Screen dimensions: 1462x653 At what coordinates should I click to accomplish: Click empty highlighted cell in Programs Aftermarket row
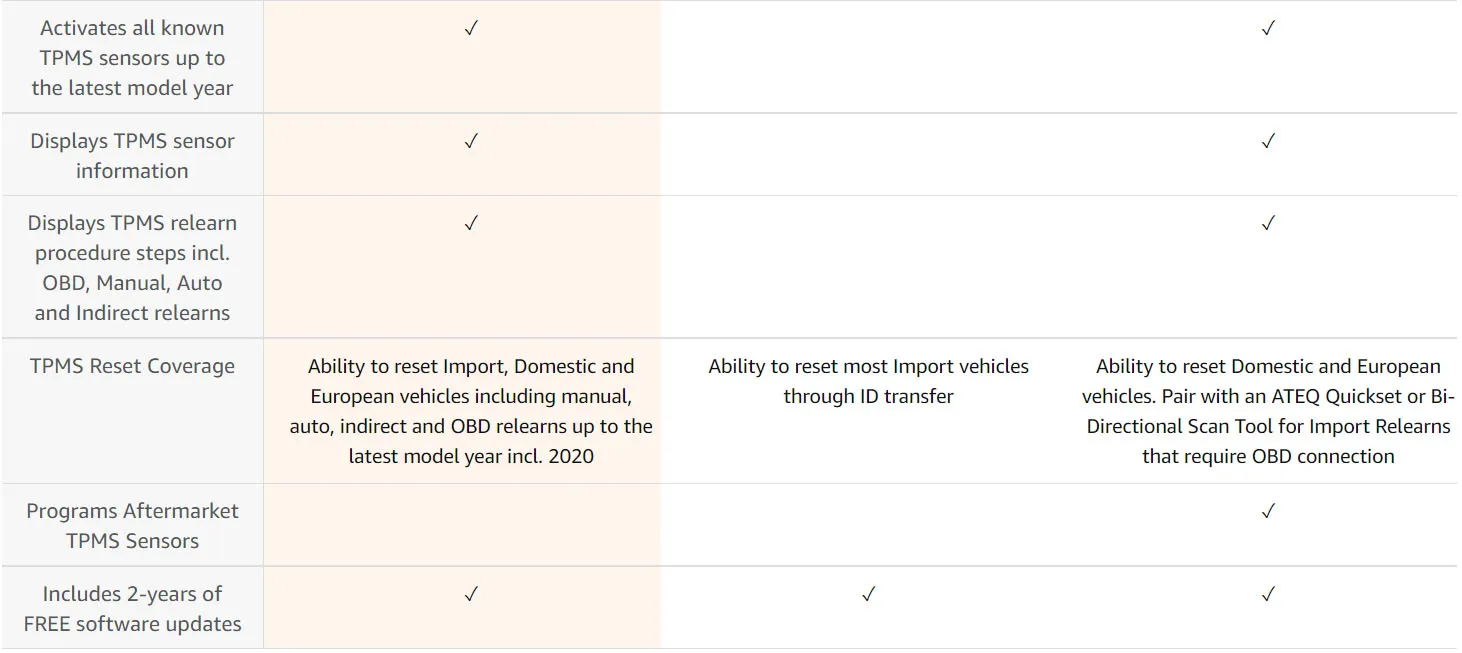pos(462,525)
